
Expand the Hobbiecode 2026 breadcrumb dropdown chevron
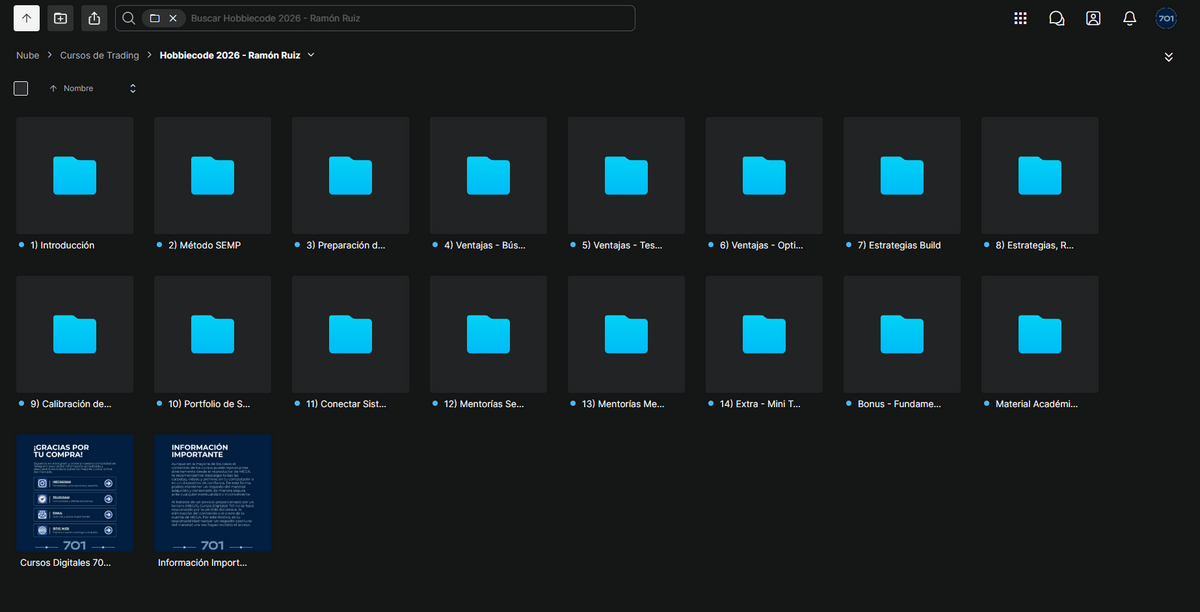(311, 55)
